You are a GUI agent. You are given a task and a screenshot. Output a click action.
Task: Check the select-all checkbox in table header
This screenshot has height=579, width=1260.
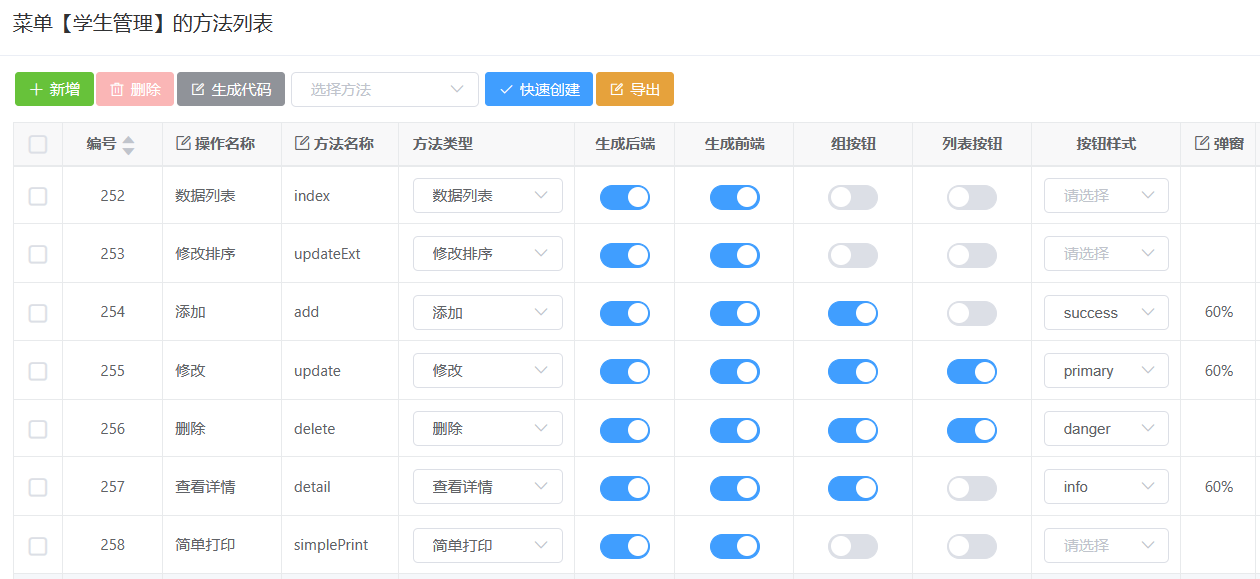click(x=38, y=144)
